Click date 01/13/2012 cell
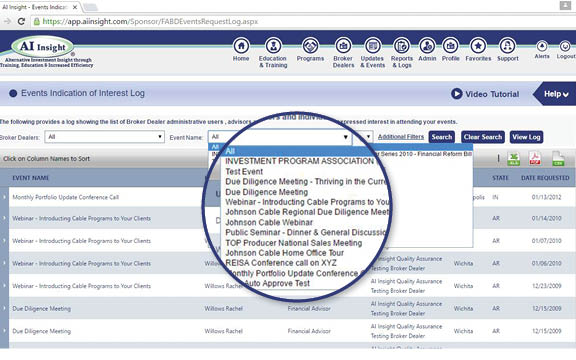 (x=546, y=197)
